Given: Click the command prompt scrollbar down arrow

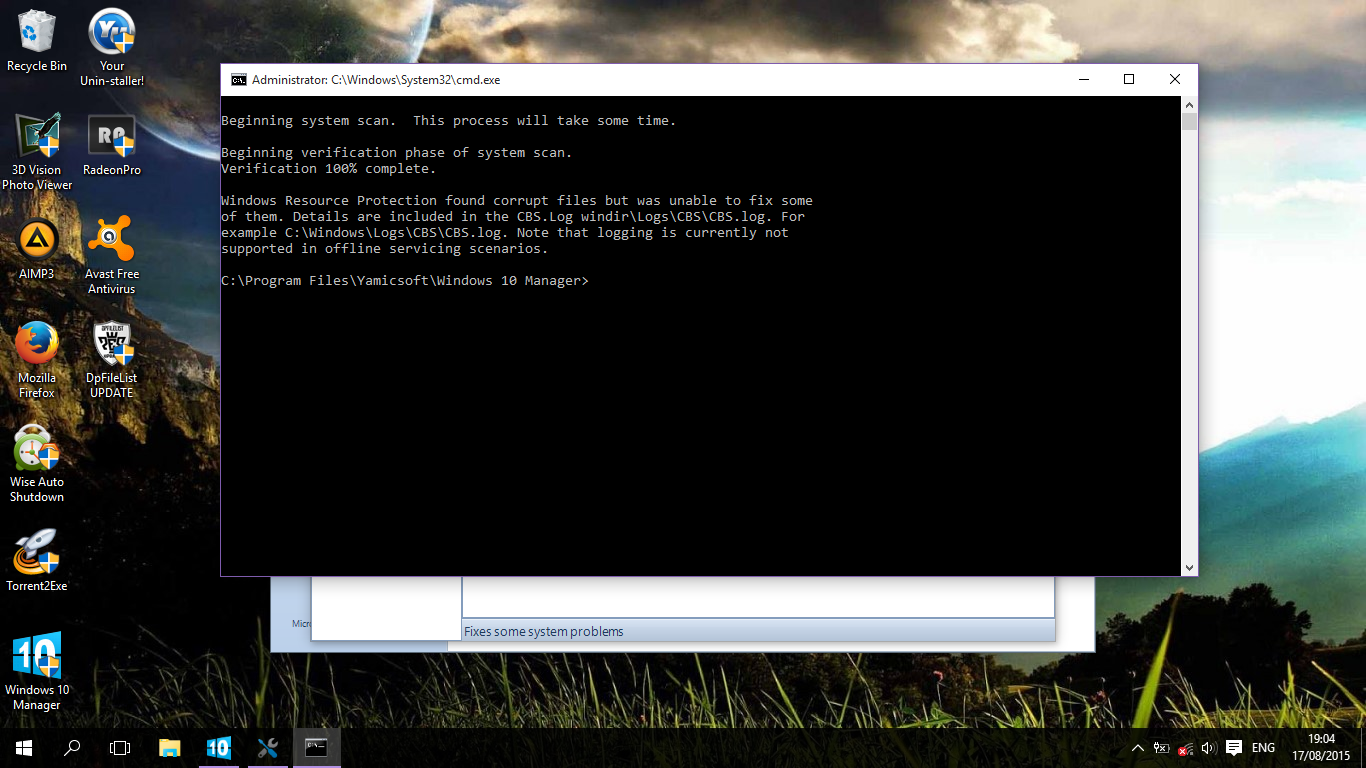Looking at the screenshot, I should (1189, 567).
